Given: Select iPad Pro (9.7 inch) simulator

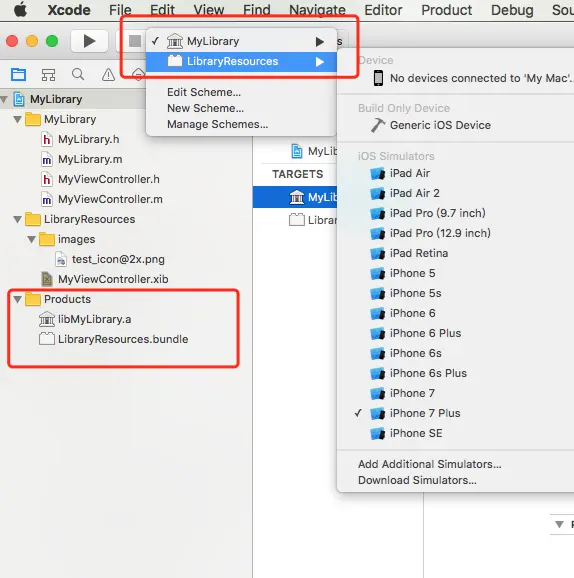Looking at the screenshot, I should (456, 213).
